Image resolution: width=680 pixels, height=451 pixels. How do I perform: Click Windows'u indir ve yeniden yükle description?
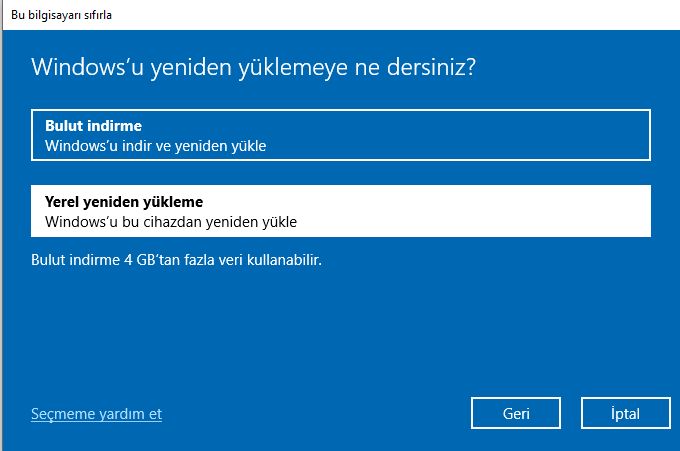point(156,146)
